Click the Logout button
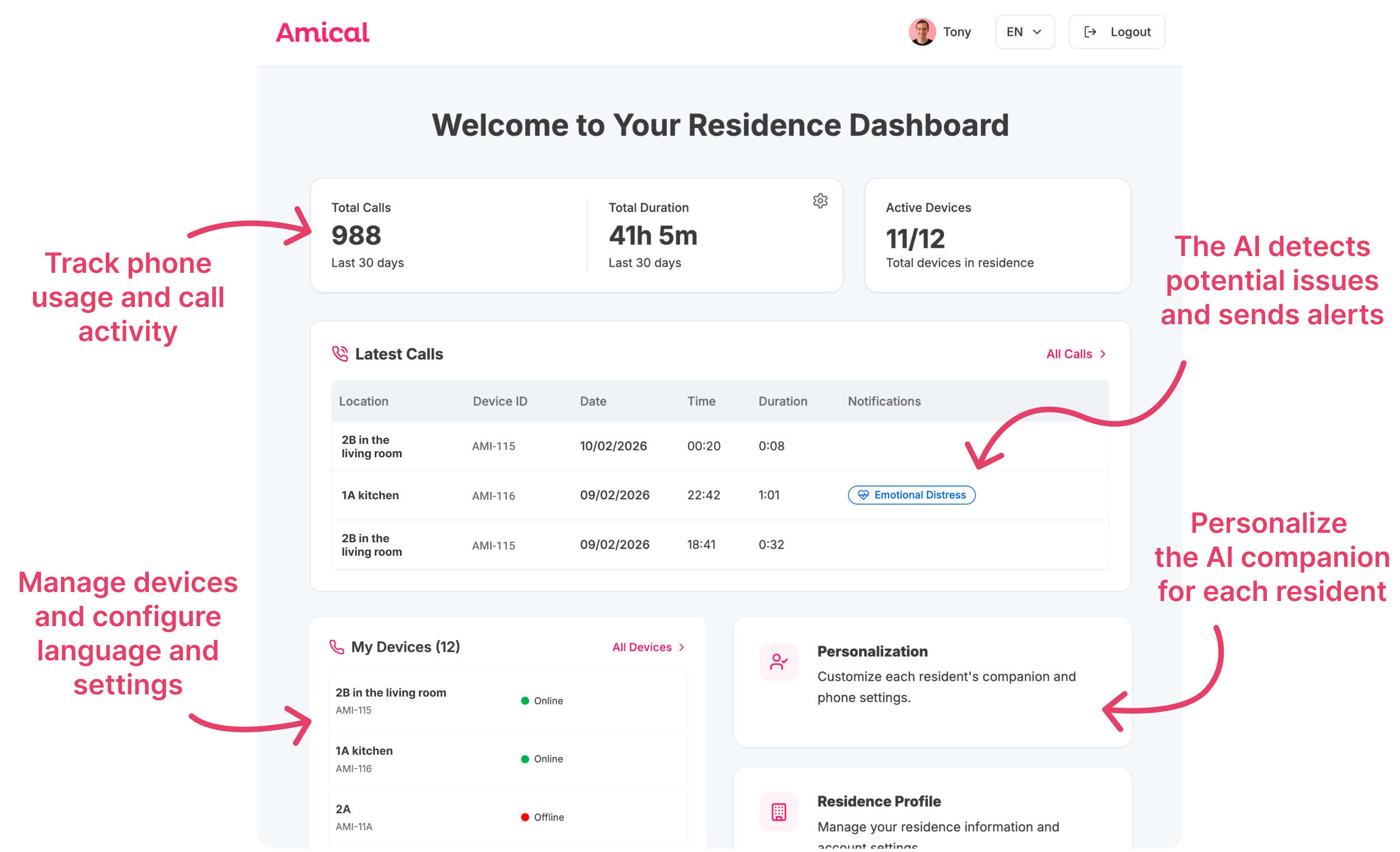 [1116, 32]
